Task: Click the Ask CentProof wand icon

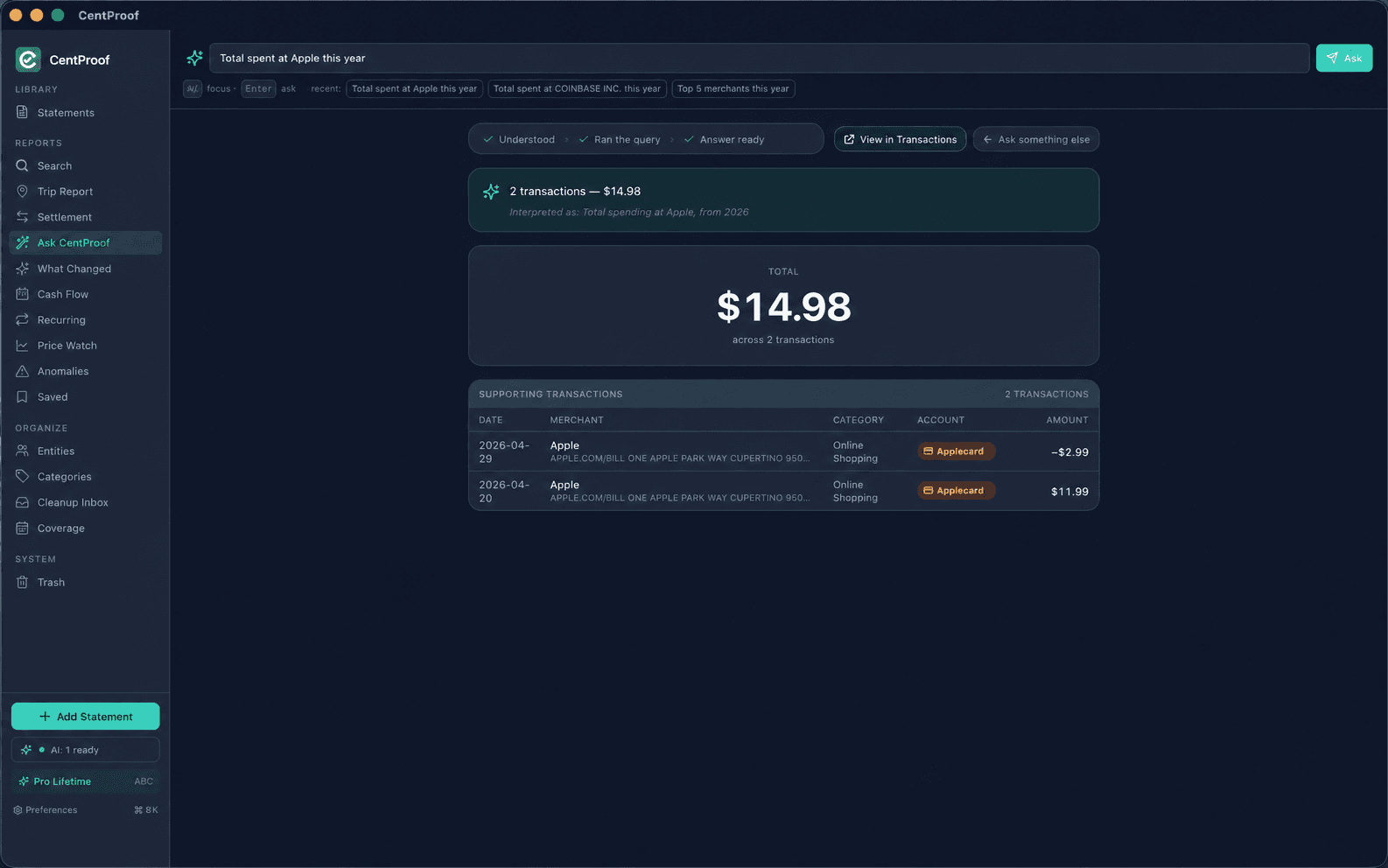Action: click(23, 242)
